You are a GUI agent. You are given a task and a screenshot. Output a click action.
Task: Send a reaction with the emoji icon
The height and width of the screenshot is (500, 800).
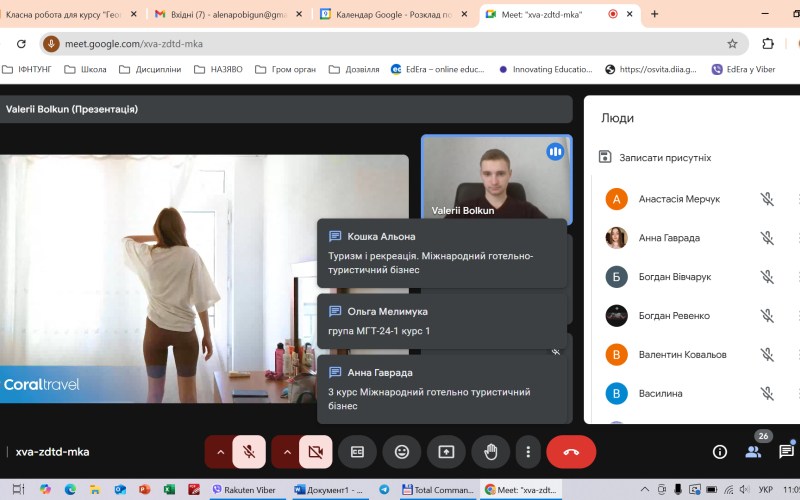pos(402,452)
